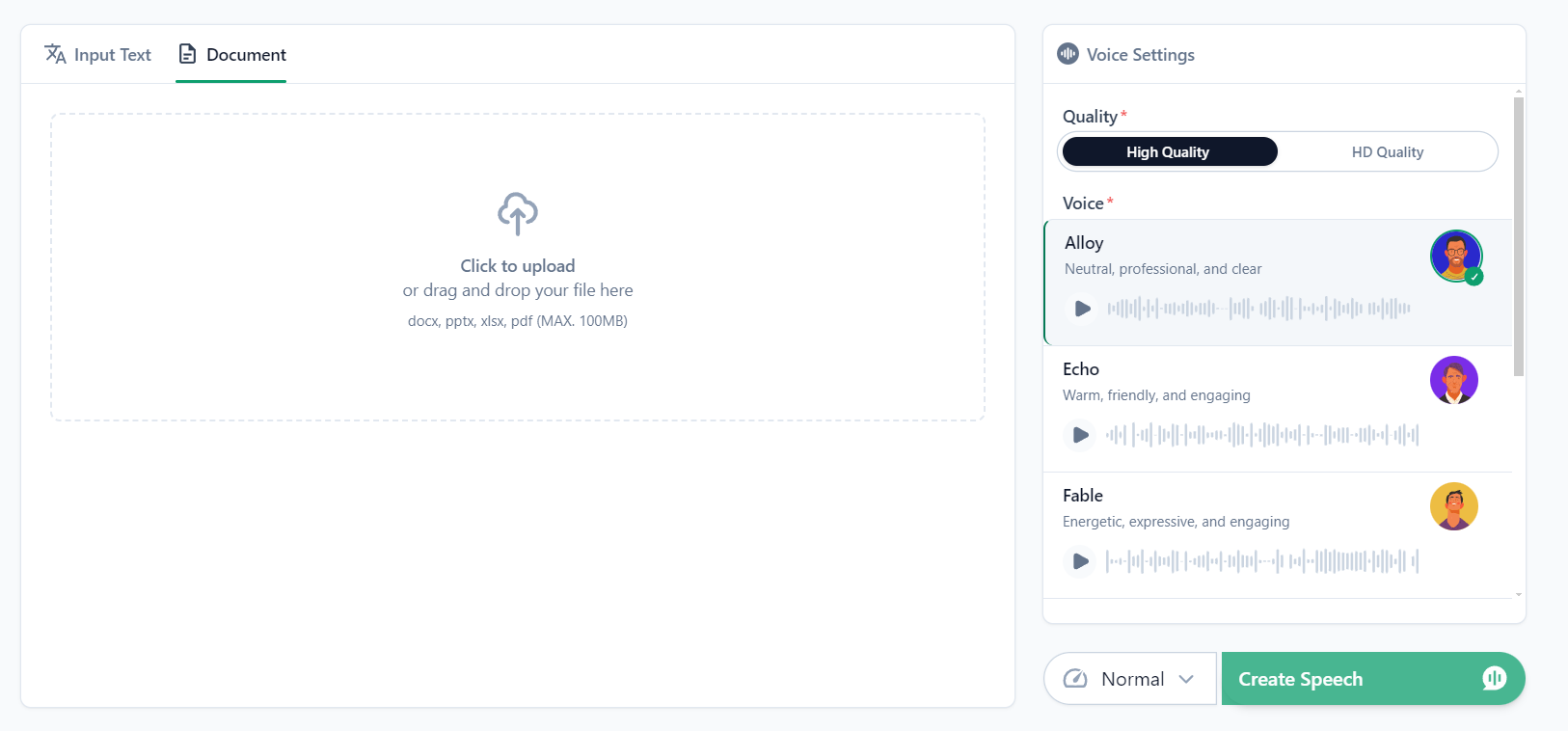This screenshot has height=731, width=1568.
Task: Click the checkmark badge on Alloy's avatar
Action: pyautogui.click(x=1474, y=278)
